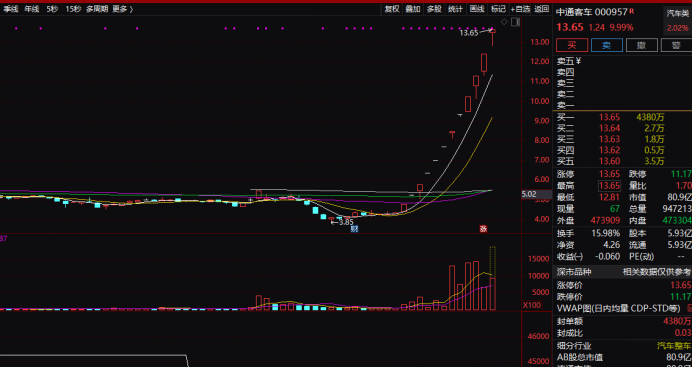Toggle 画线 drawing mode
693x368 pixels.
[477, 9]
